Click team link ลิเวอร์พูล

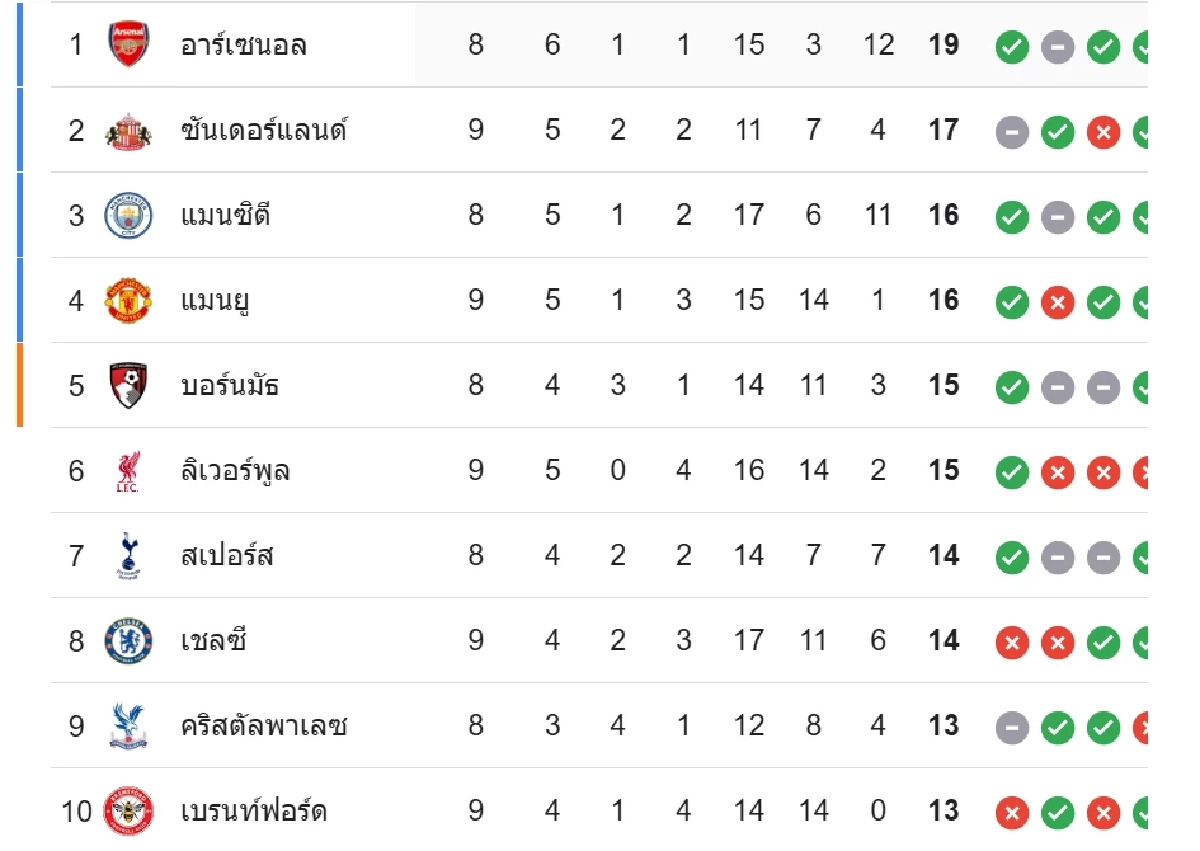(235, 471)
